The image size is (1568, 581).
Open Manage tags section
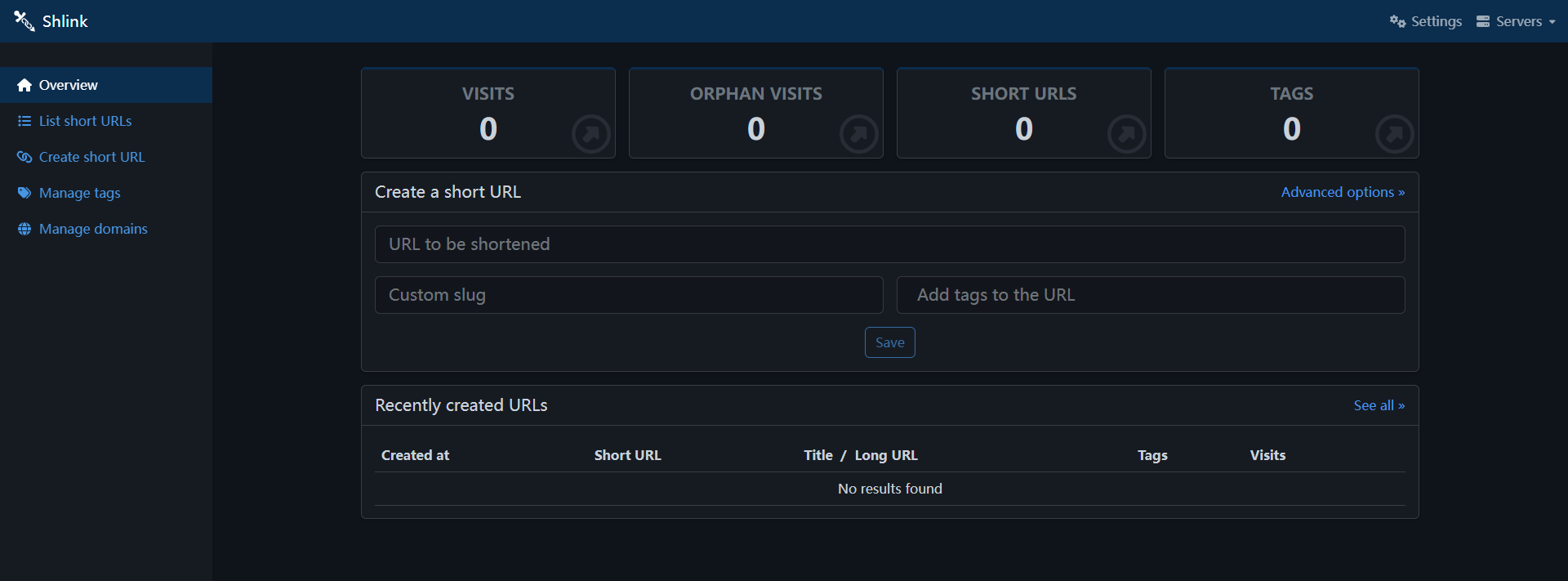[106, 193]
